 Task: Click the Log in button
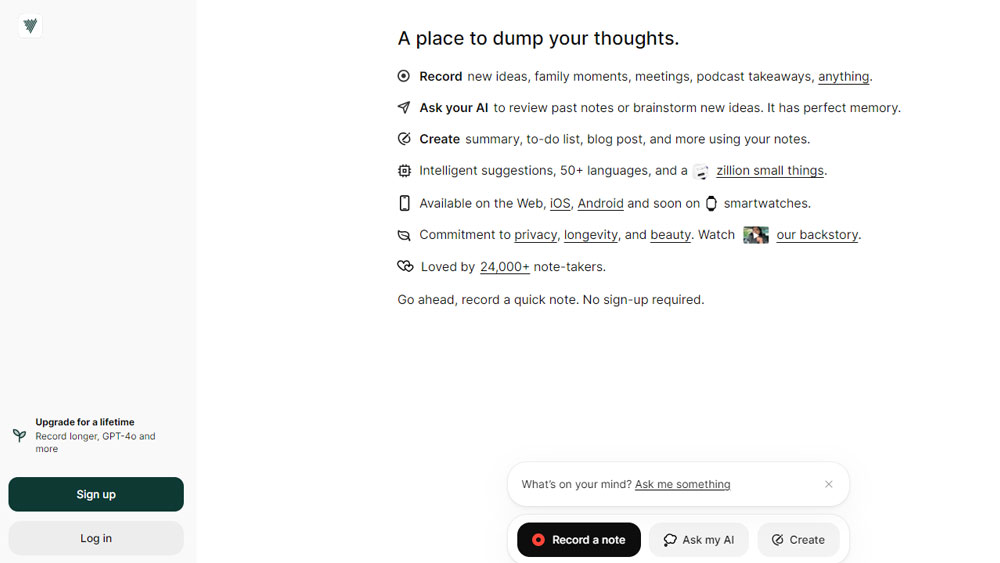(x=96, y=538)
